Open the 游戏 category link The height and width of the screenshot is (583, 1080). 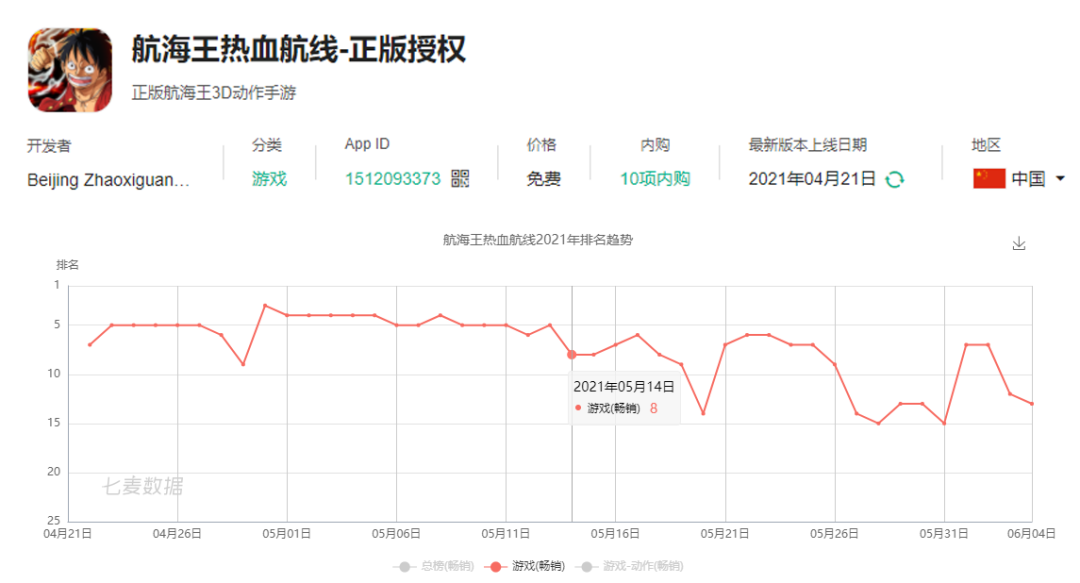pos(269,179)
